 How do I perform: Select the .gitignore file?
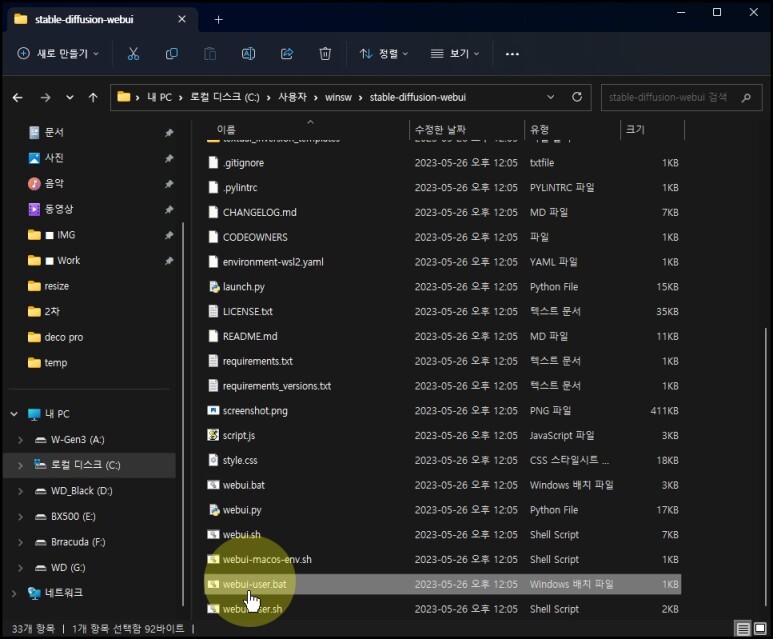tap(443, 163)
